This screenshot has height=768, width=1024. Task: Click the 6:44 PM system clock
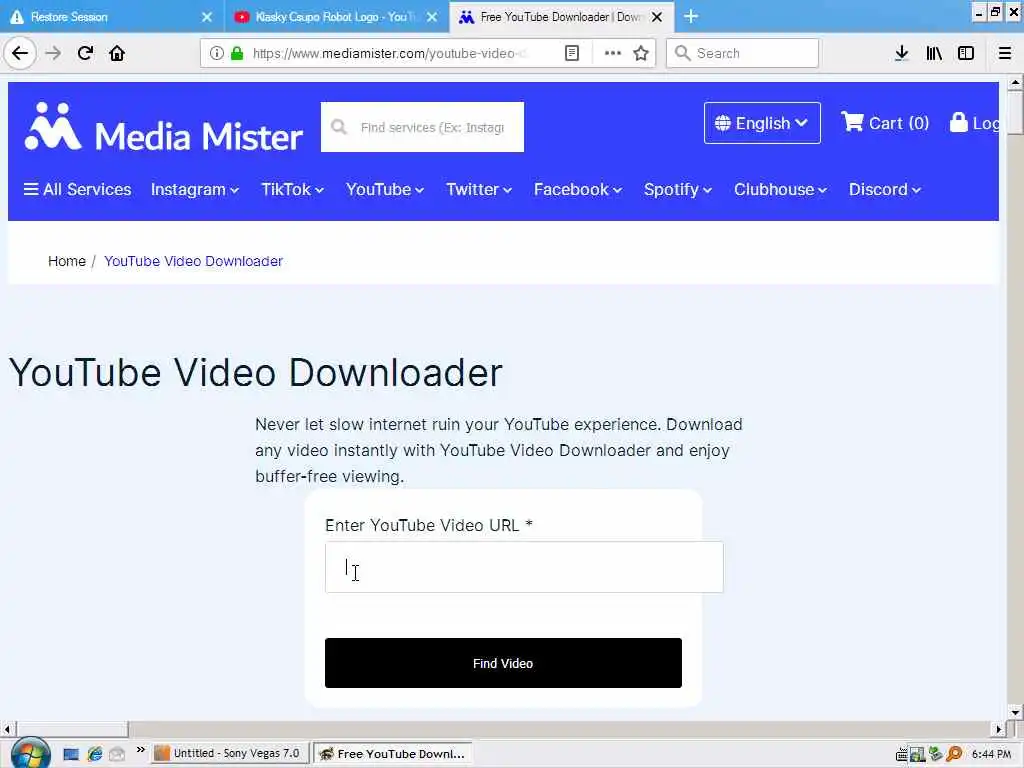click(991, 754)
